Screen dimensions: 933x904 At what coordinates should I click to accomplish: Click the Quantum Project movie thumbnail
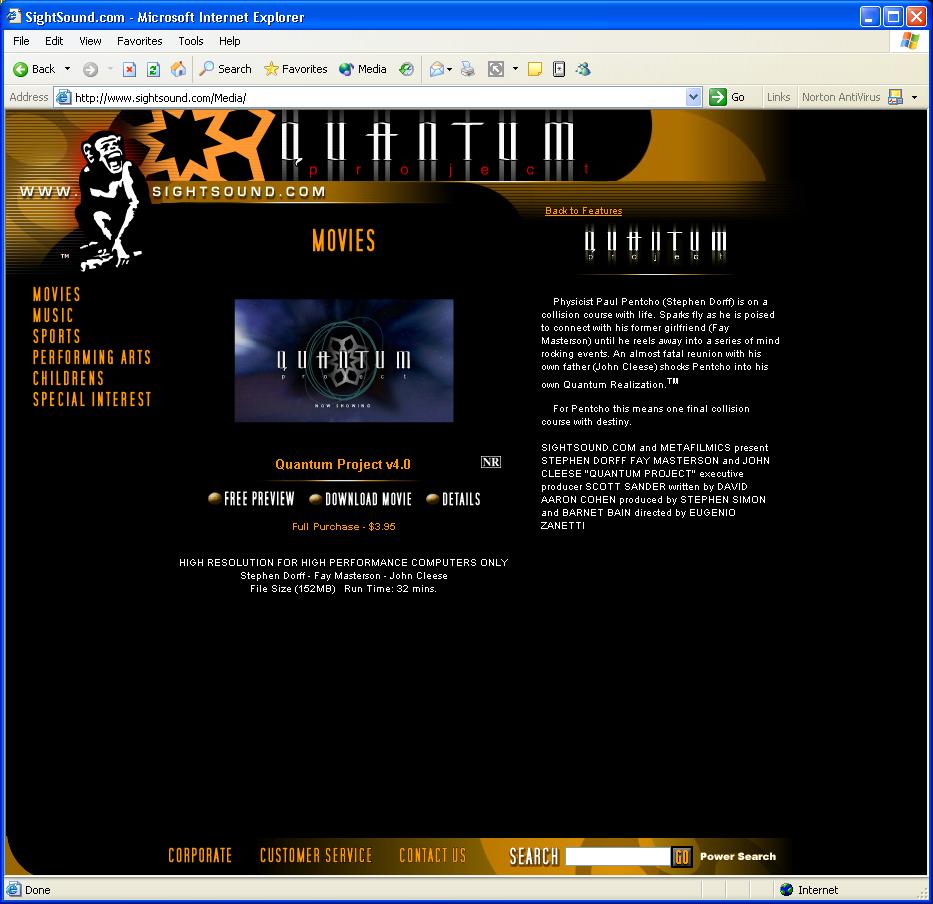[x=344, y=361]
